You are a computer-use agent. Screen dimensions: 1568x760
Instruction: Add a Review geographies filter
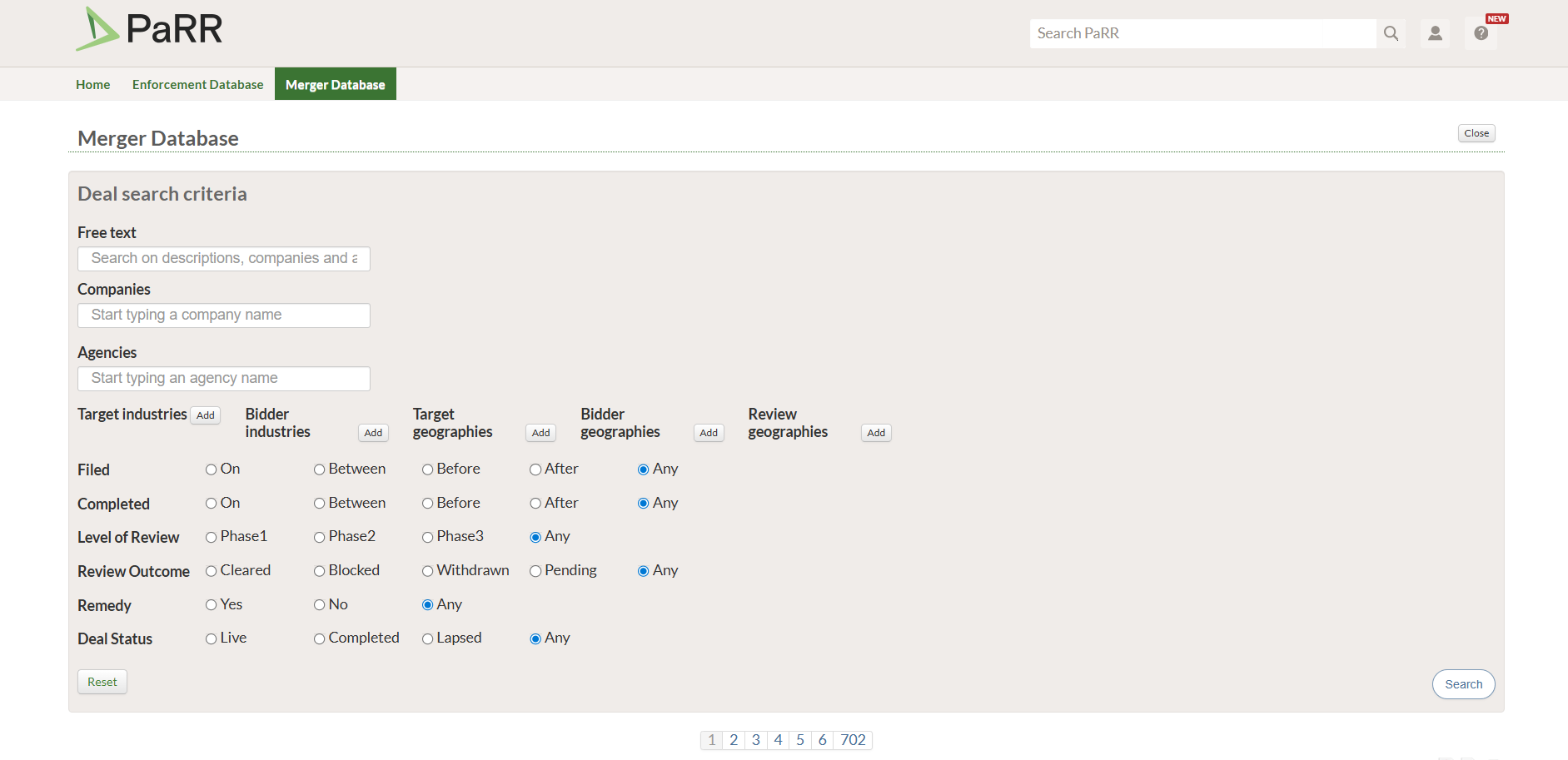[876, 433]
